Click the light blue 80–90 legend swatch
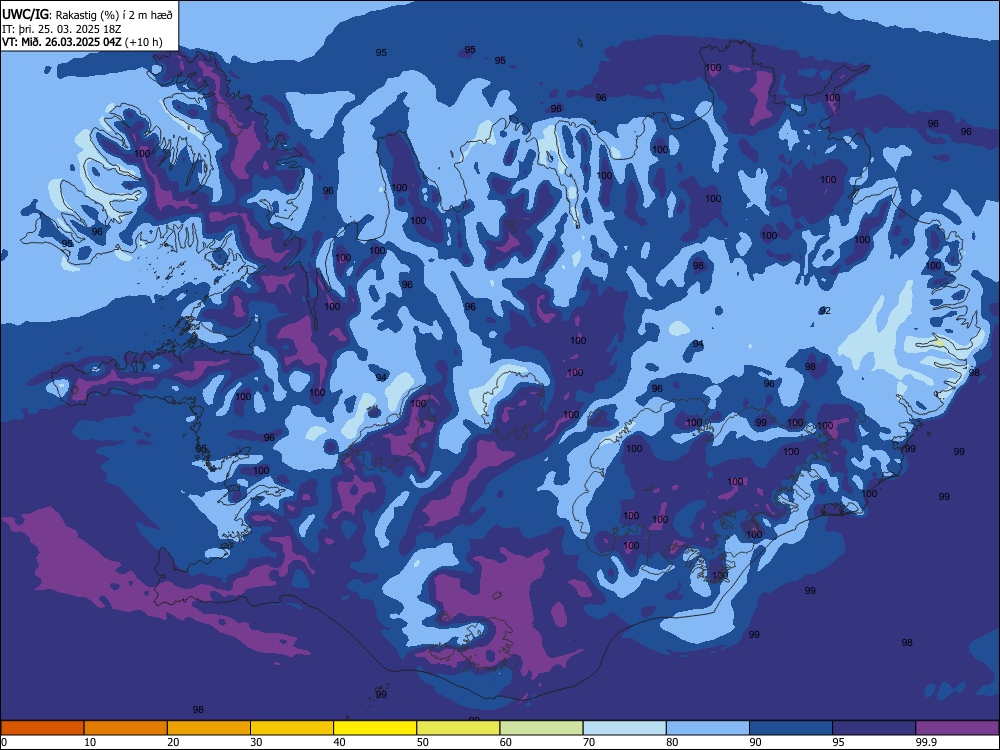Image resolution: width=1000 pixels, height=750 pixels. pos(708,728)
